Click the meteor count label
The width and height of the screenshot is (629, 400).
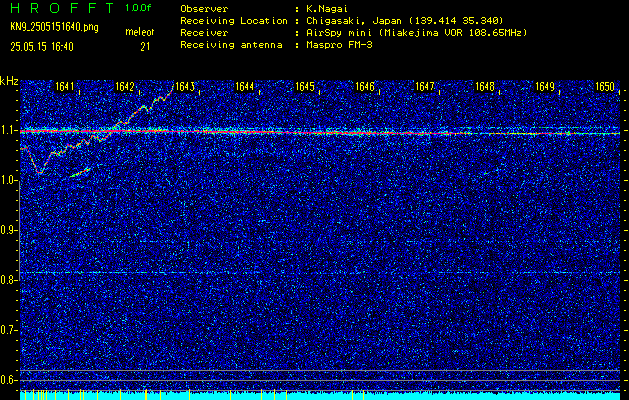(x=140, y=32)
